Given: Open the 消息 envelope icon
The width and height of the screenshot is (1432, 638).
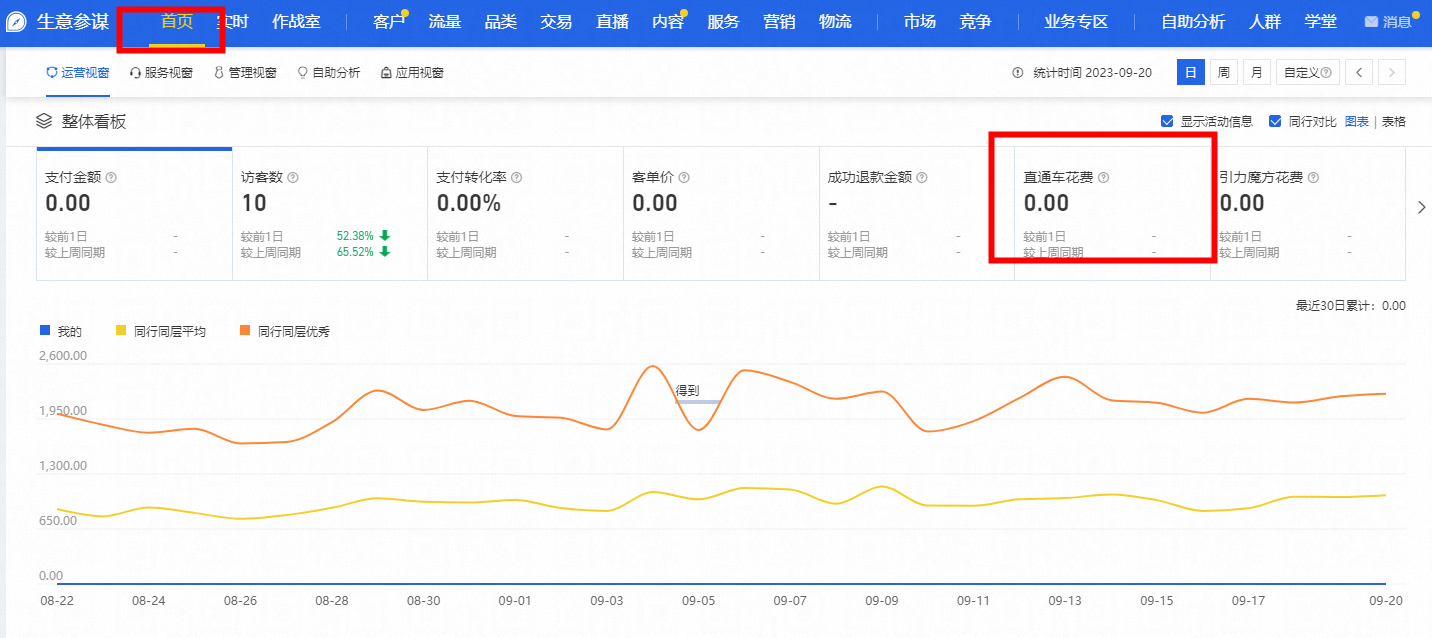Looking at the screenshot, I should (x=1371, y=22).
